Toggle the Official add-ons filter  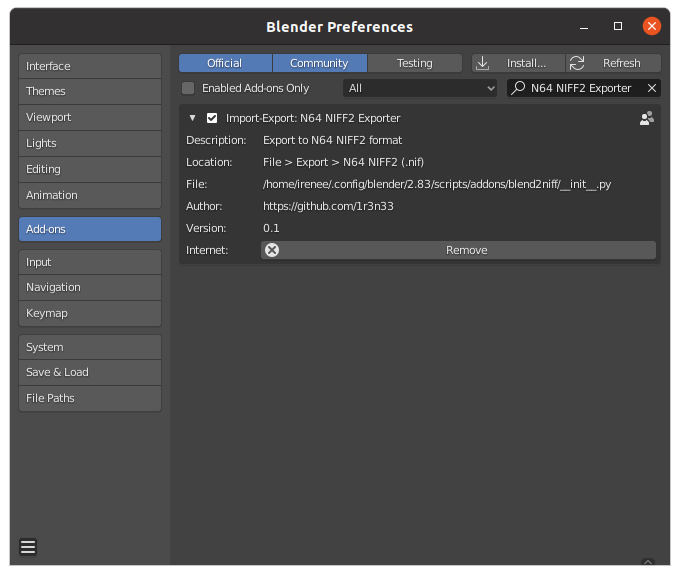tap(225, 63)
